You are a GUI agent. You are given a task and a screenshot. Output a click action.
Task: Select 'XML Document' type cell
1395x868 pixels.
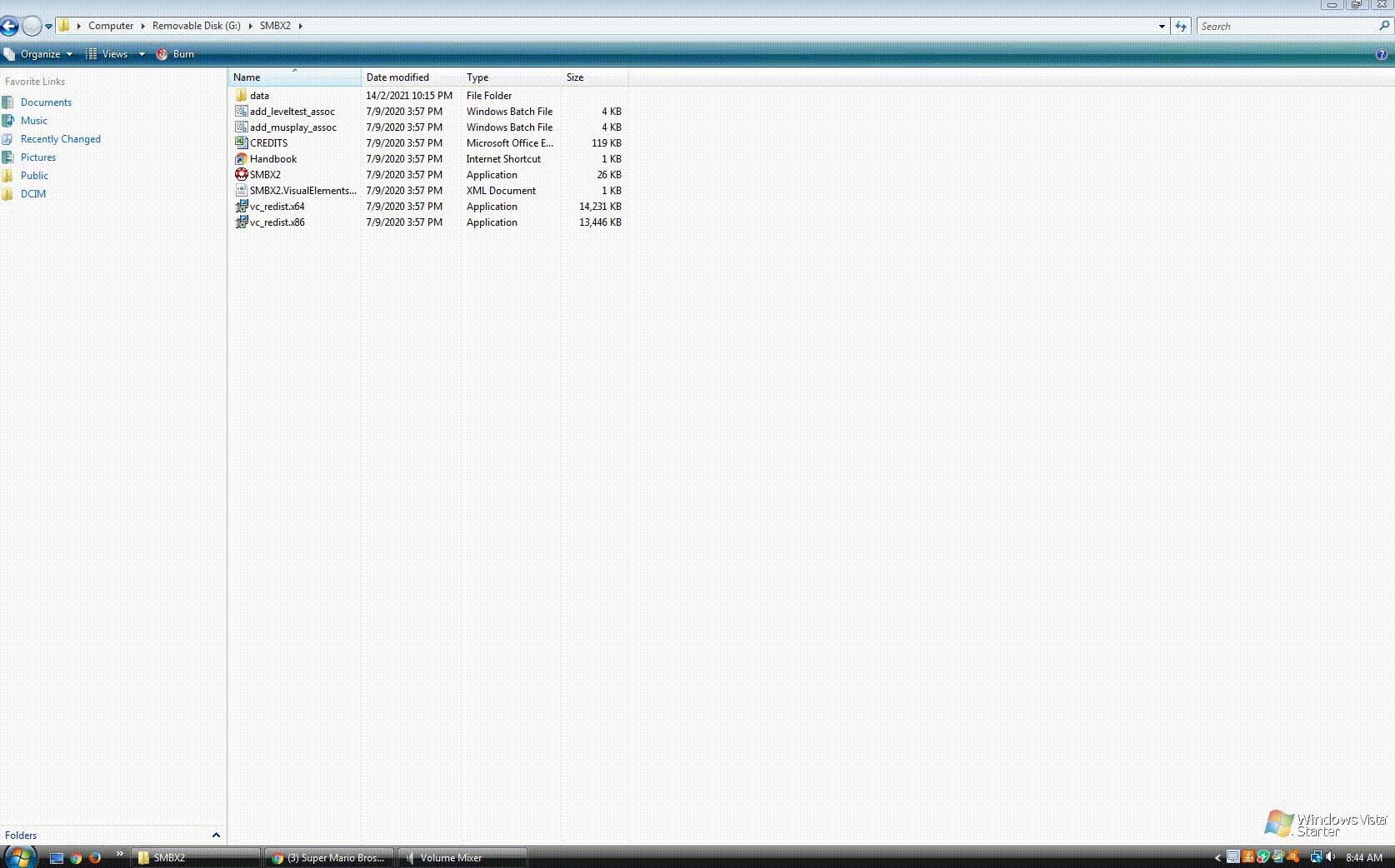click(x=501, y=191)
